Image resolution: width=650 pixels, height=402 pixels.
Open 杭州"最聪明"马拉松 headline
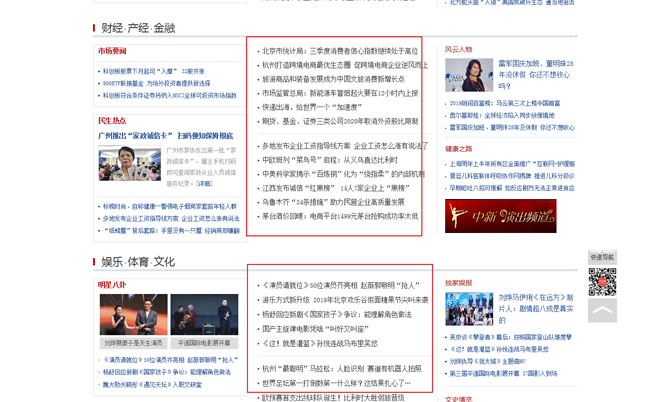(342, 368)
